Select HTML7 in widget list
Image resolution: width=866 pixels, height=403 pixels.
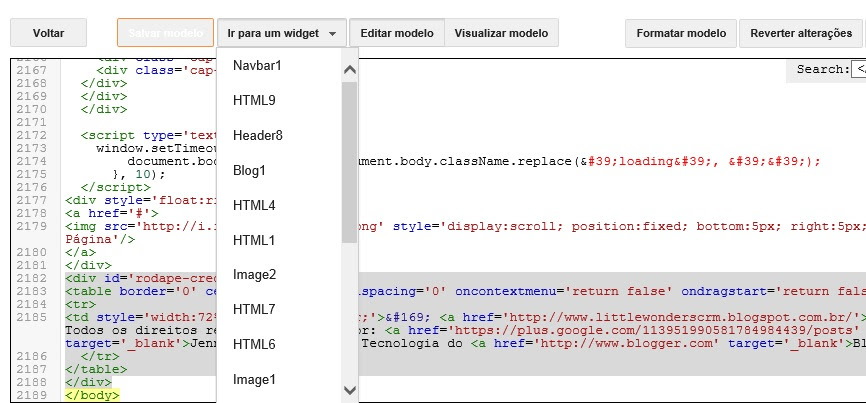coord(279,309)
